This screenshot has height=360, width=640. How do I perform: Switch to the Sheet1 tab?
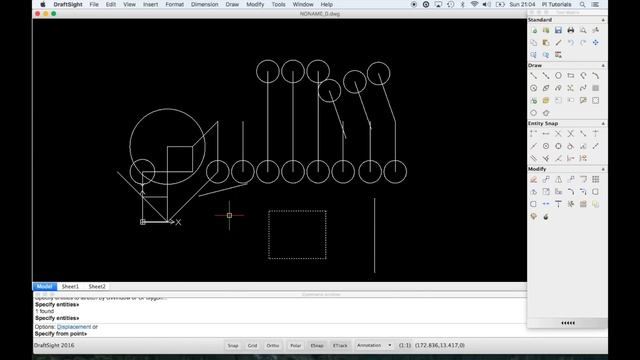70,287
